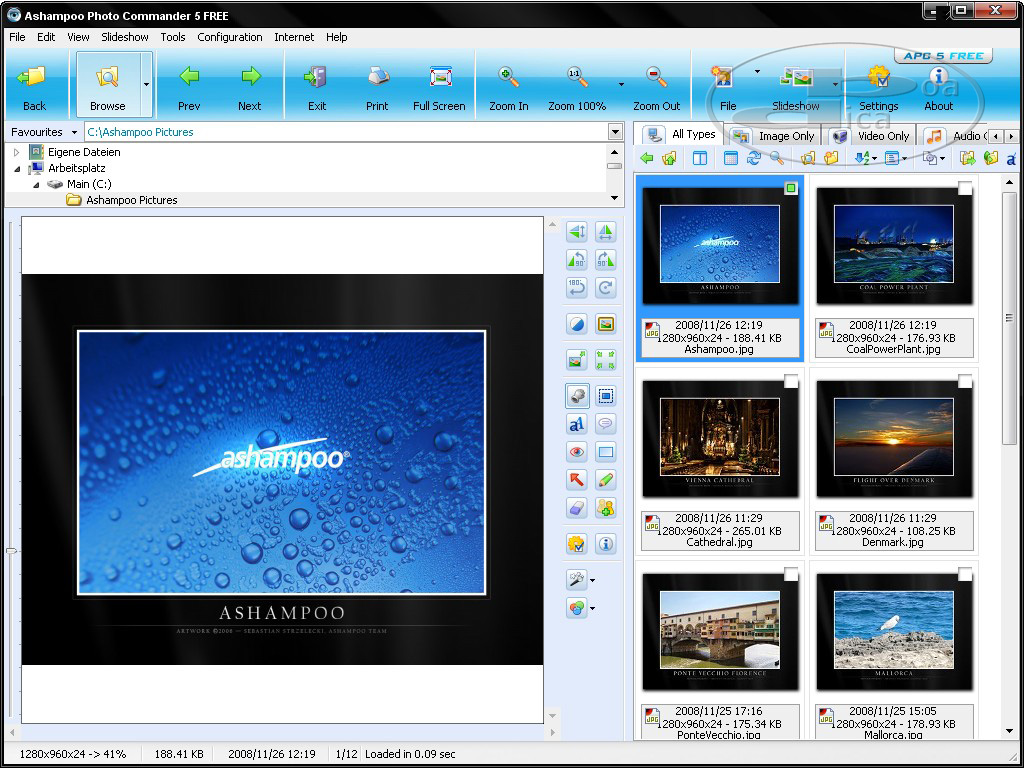The image size is (1024, 768).
Task: Uncheck the Ashampoo.jpg selection box
Action: tap(791, 188)
